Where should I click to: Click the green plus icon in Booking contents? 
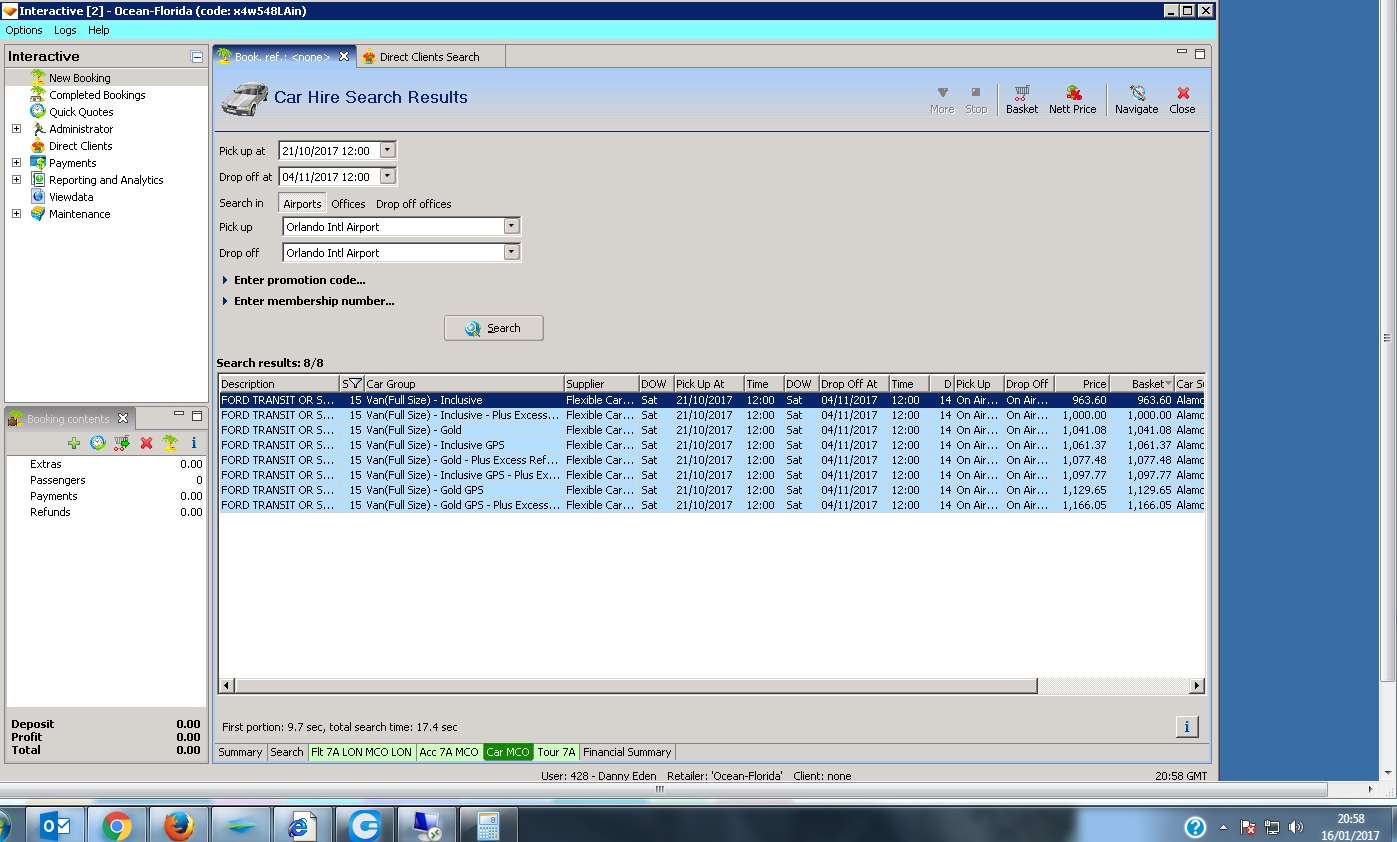[74, 443]
